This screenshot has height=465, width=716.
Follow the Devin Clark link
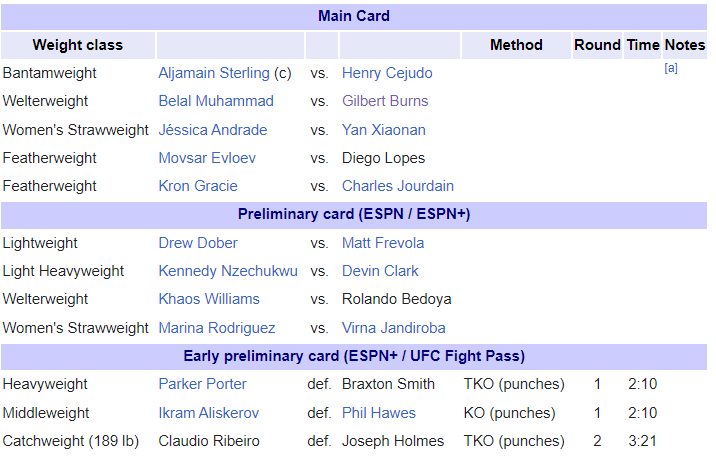point(380,271)
